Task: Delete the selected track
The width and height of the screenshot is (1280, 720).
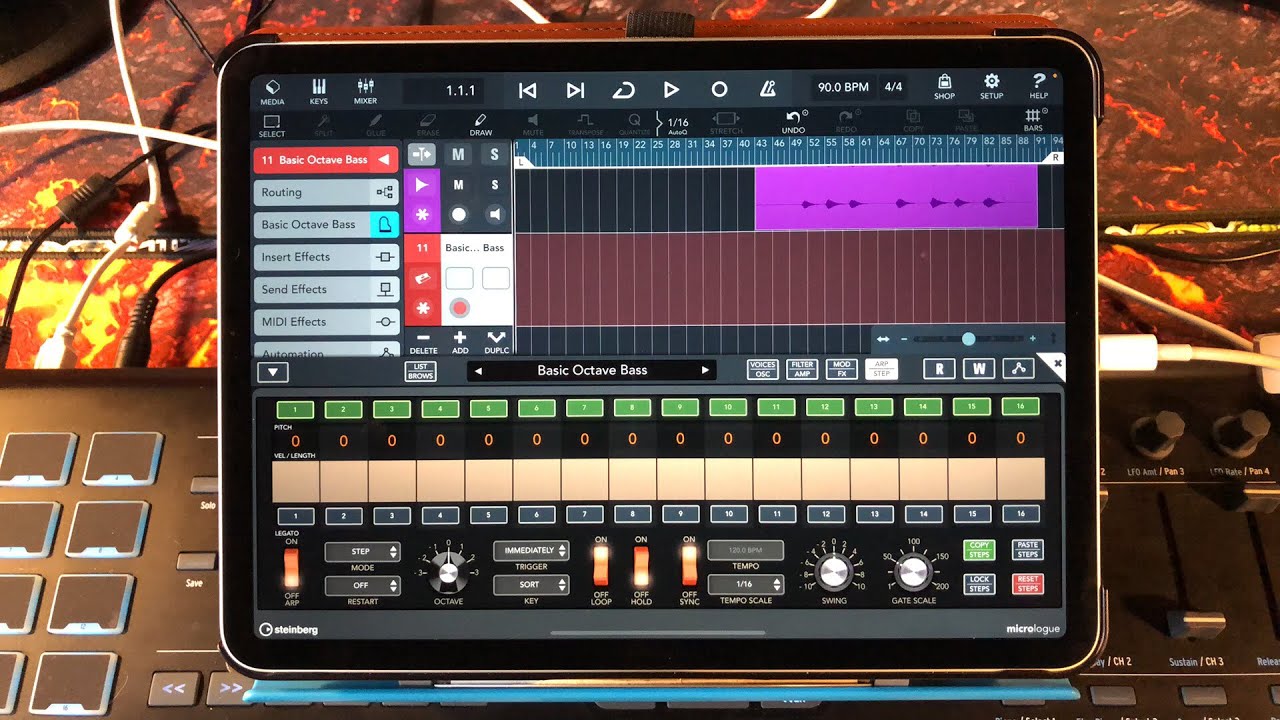Action: [x=424, y=342]
